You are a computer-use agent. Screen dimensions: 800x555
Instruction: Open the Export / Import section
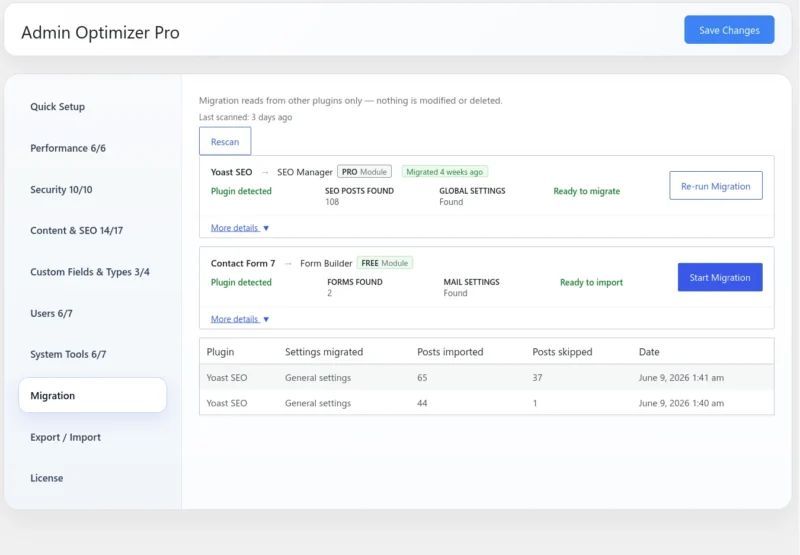(x=65, y=437)
